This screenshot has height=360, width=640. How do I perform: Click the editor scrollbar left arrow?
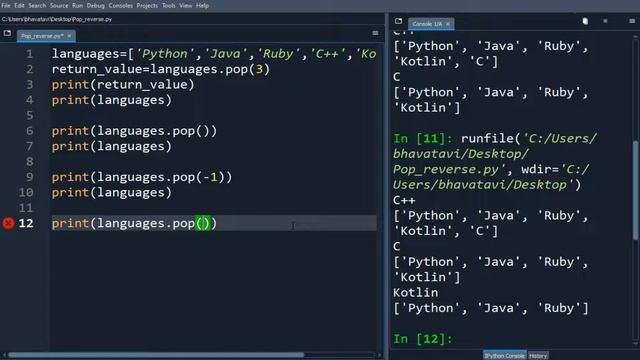click(x=4, y=355)
